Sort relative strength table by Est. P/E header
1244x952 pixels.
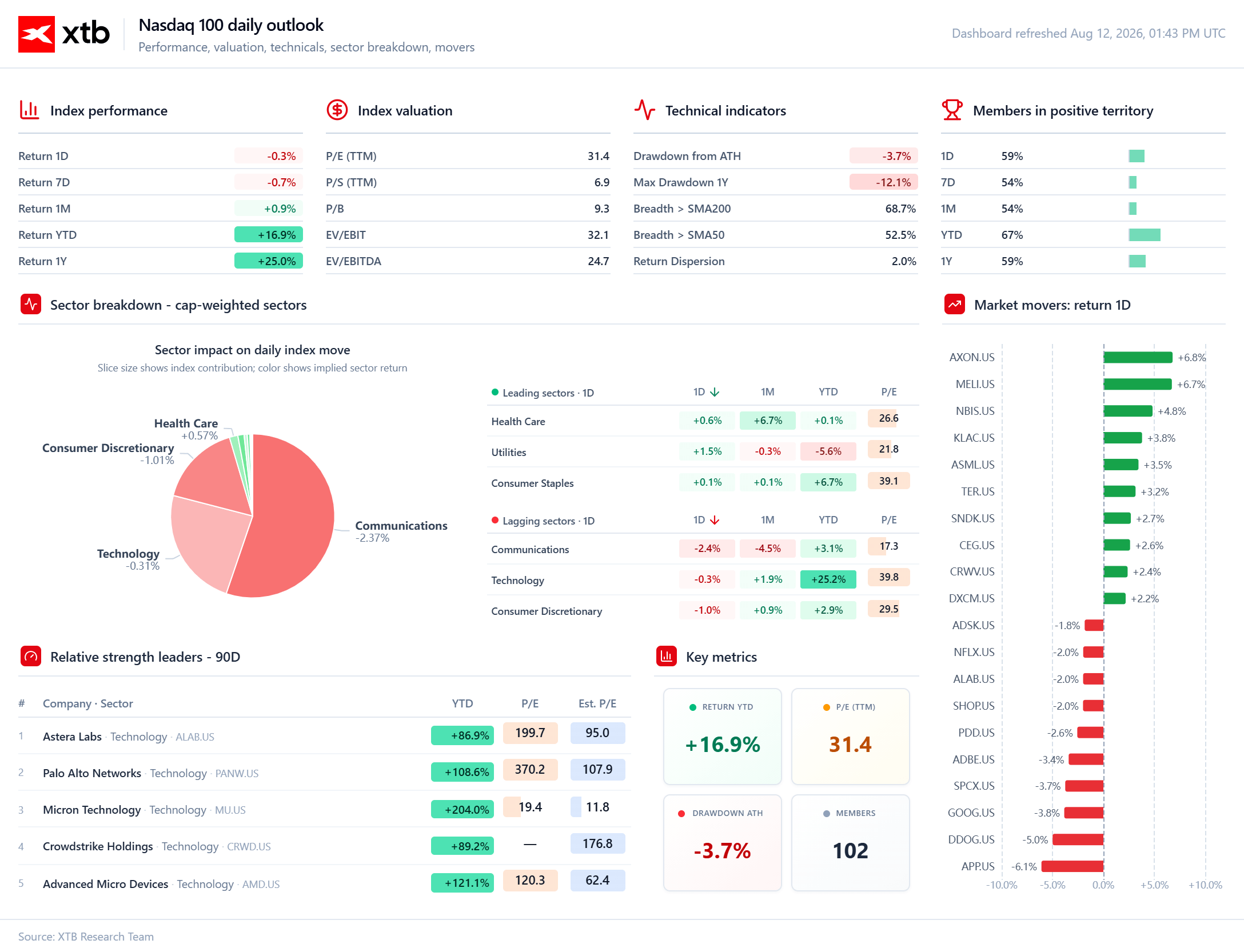pos(597,703)
